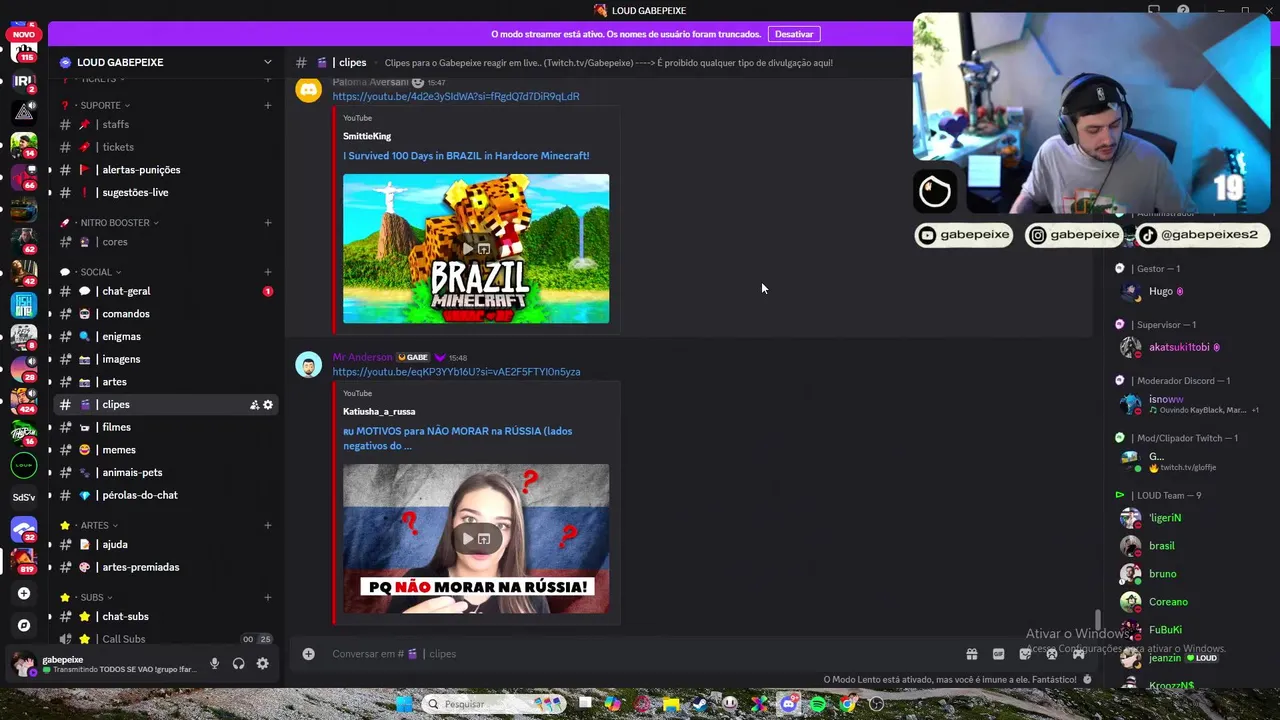This screenshot has height=720, width=1280.
Task: Open the sugestões-live channel
Action: tap(166, 192)
